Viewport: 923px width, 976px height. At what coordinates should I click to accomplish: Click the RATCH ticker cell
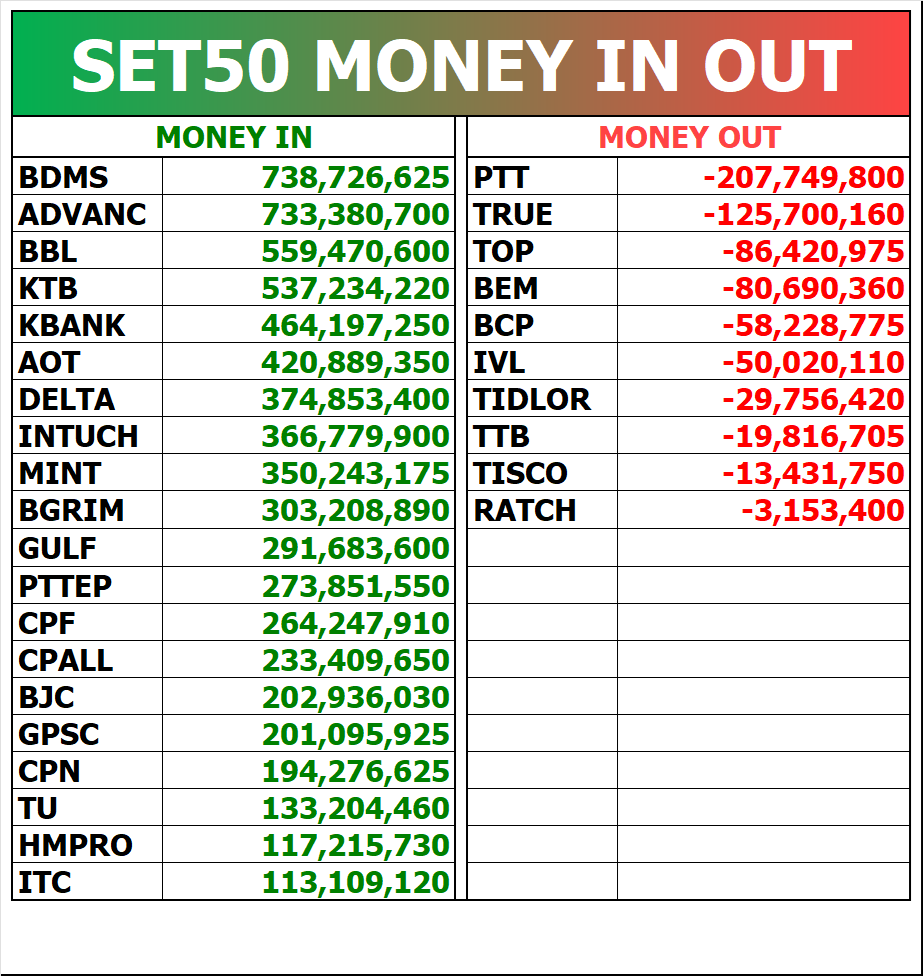click(x=542, y=510)
